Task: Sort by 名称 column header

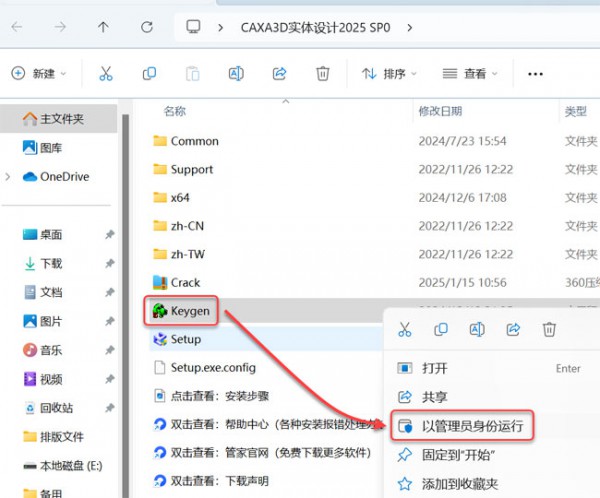Action: tap(174, 111)
